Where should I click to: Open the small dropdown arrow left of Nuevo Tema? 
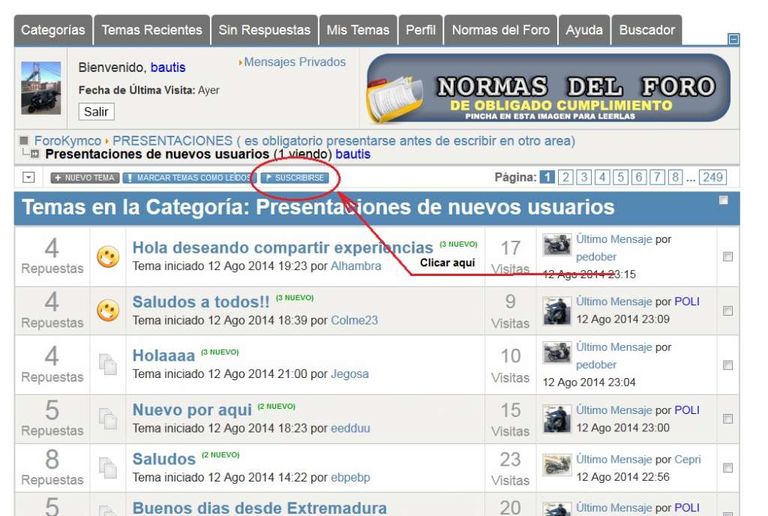click(x=29, y=177)
